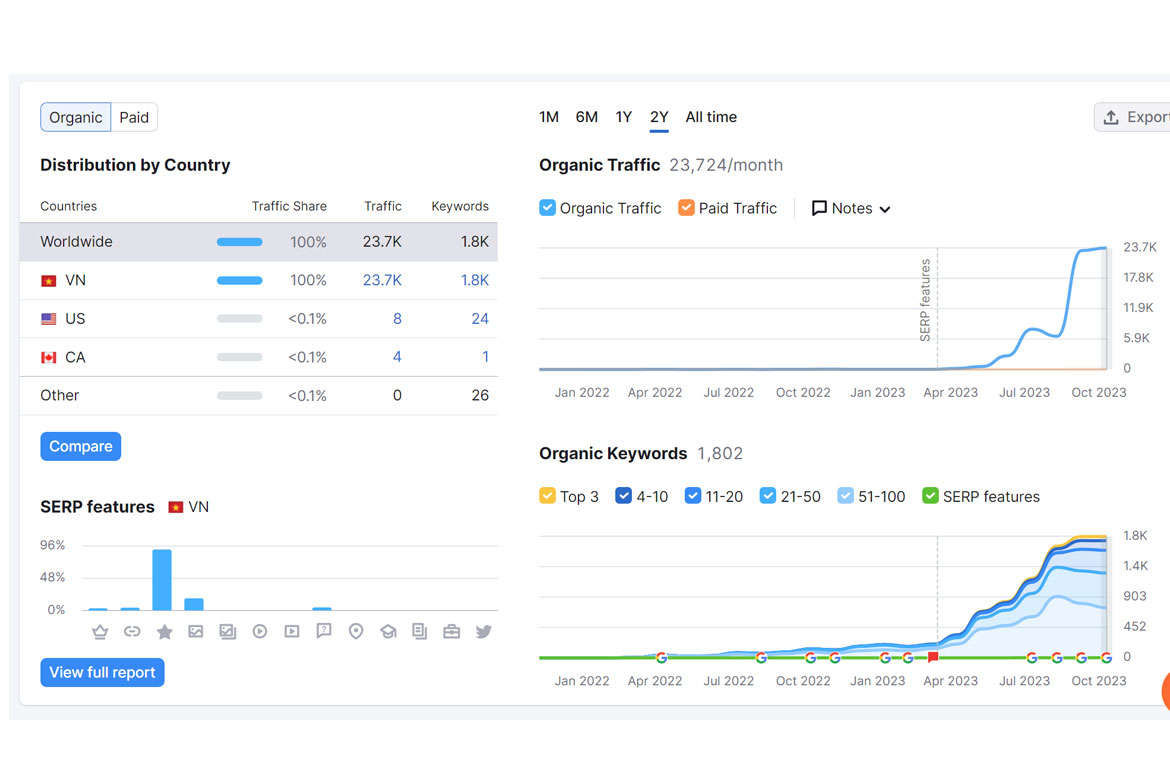Uncheck the Organic Traffic checkbox
The height and width of the screenshot is (780, 1170).
click(547, 208)
